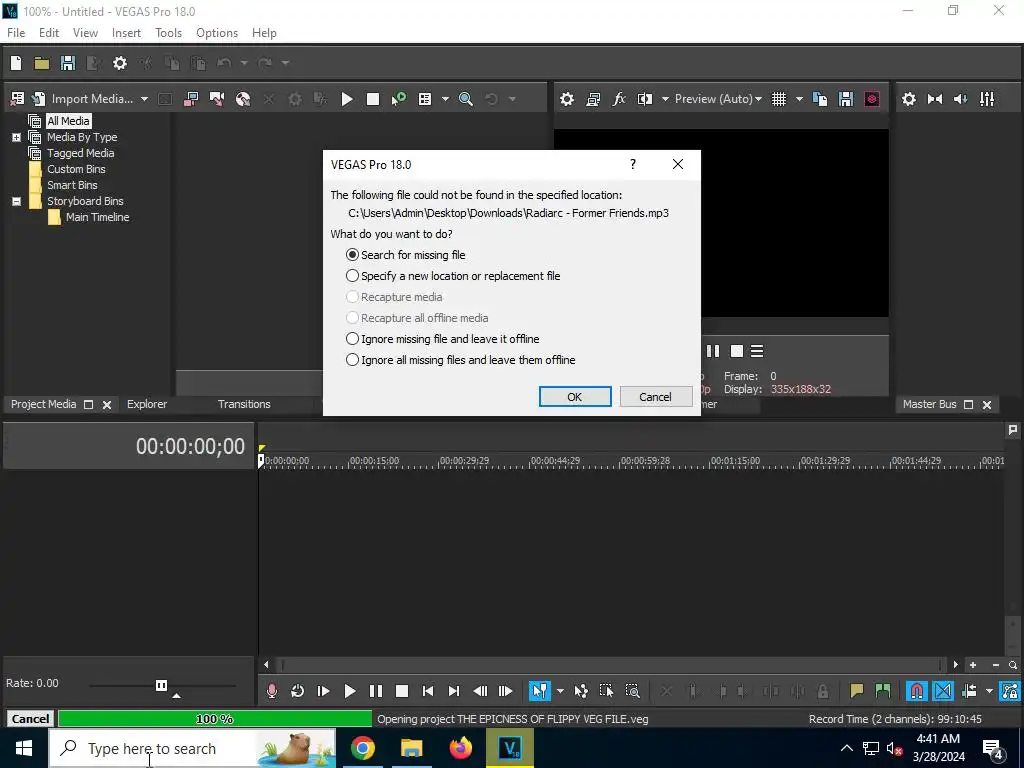
Task: Toggle Automatic Crossfades button
Action: [x=943, y=691]
